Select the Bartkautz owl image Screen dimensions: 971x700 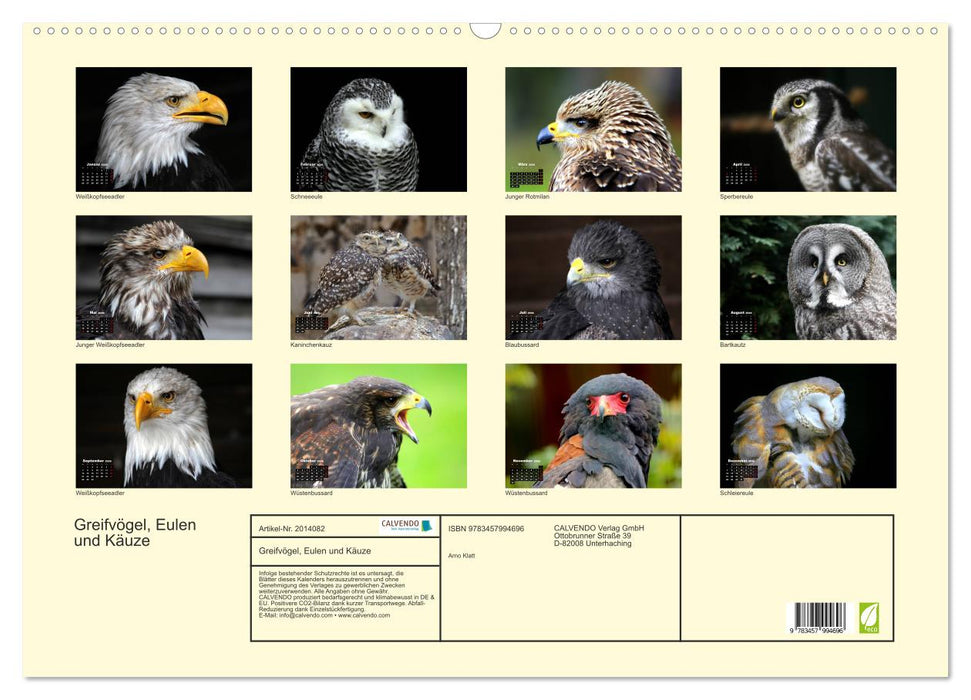[808, 277]
